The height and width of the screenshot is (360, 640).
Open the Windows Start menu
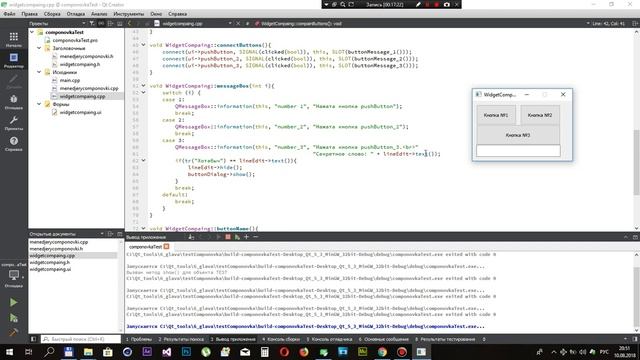click(x=9, y=352)
